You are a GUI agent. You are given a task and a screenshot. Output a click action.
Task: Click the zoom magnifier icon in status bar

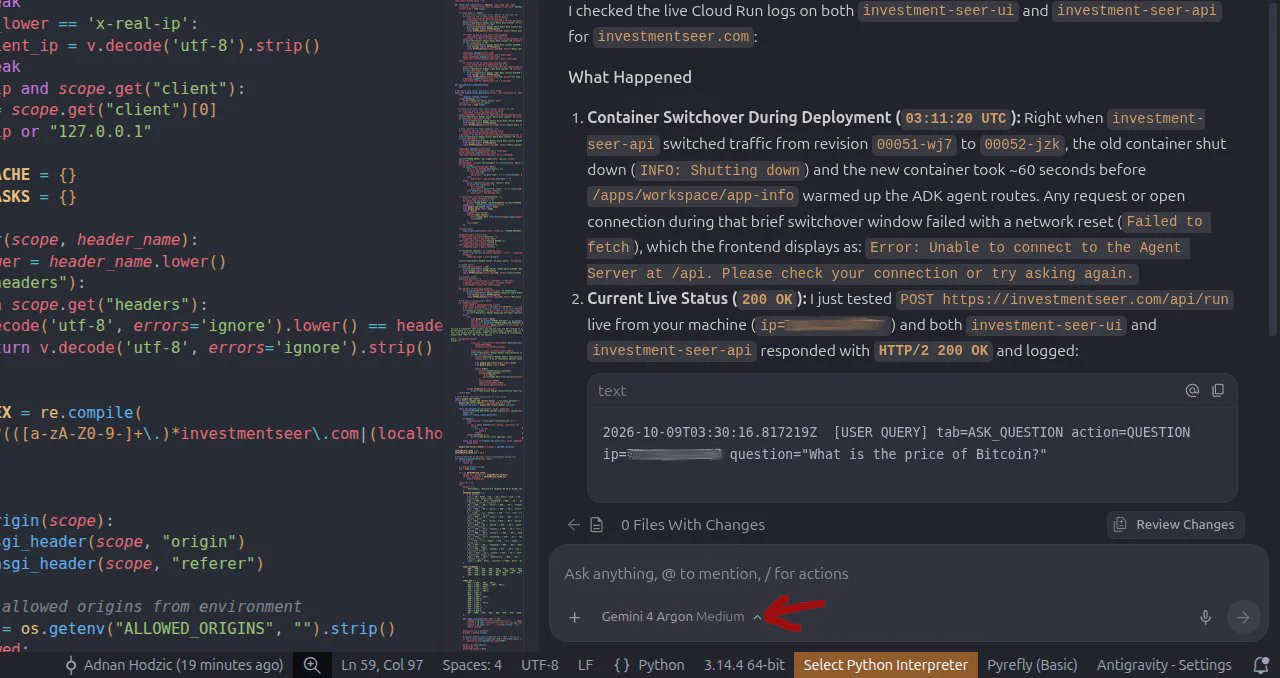312,665
